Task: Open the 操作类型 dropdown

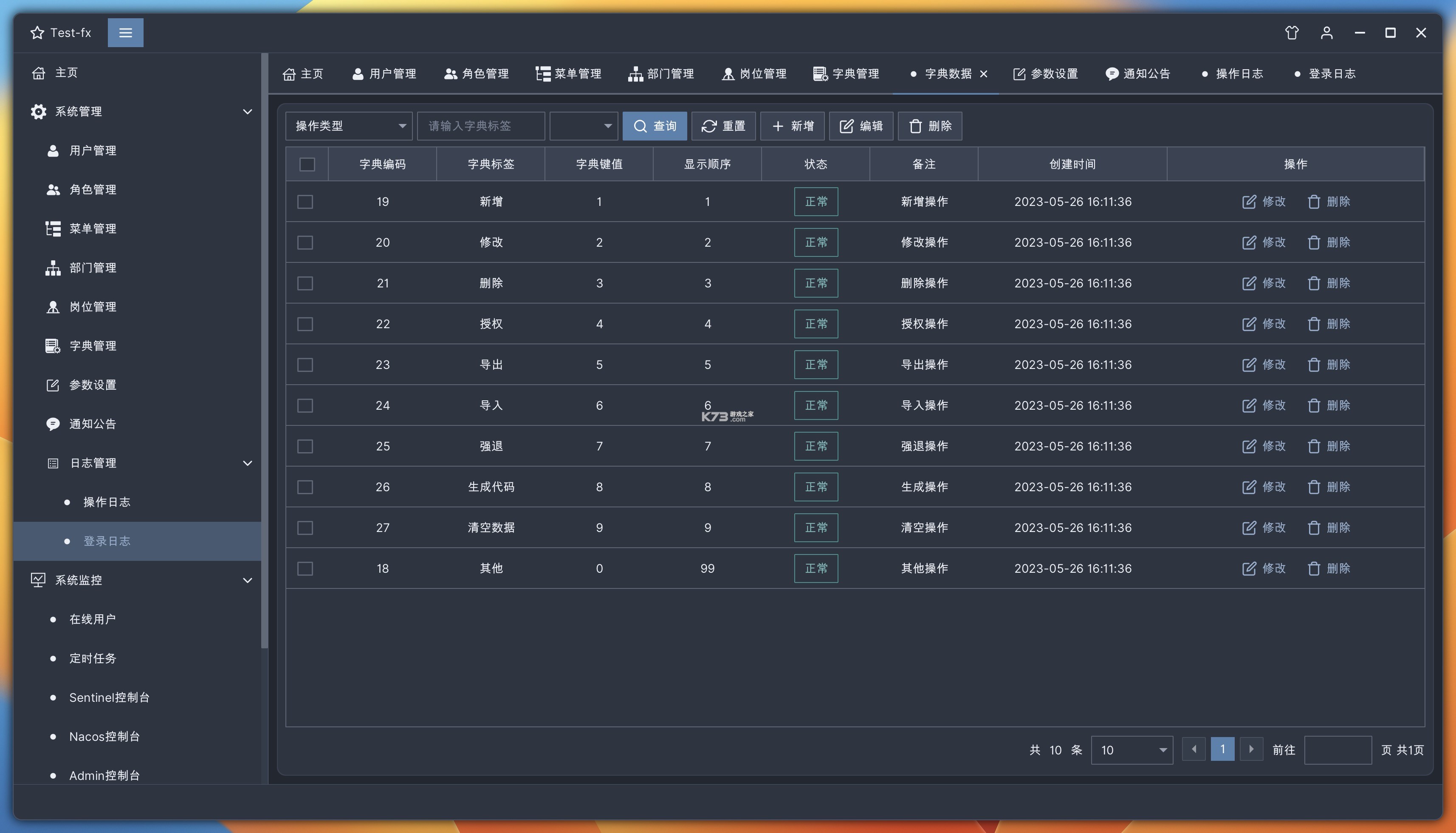Action: point(349,126)
